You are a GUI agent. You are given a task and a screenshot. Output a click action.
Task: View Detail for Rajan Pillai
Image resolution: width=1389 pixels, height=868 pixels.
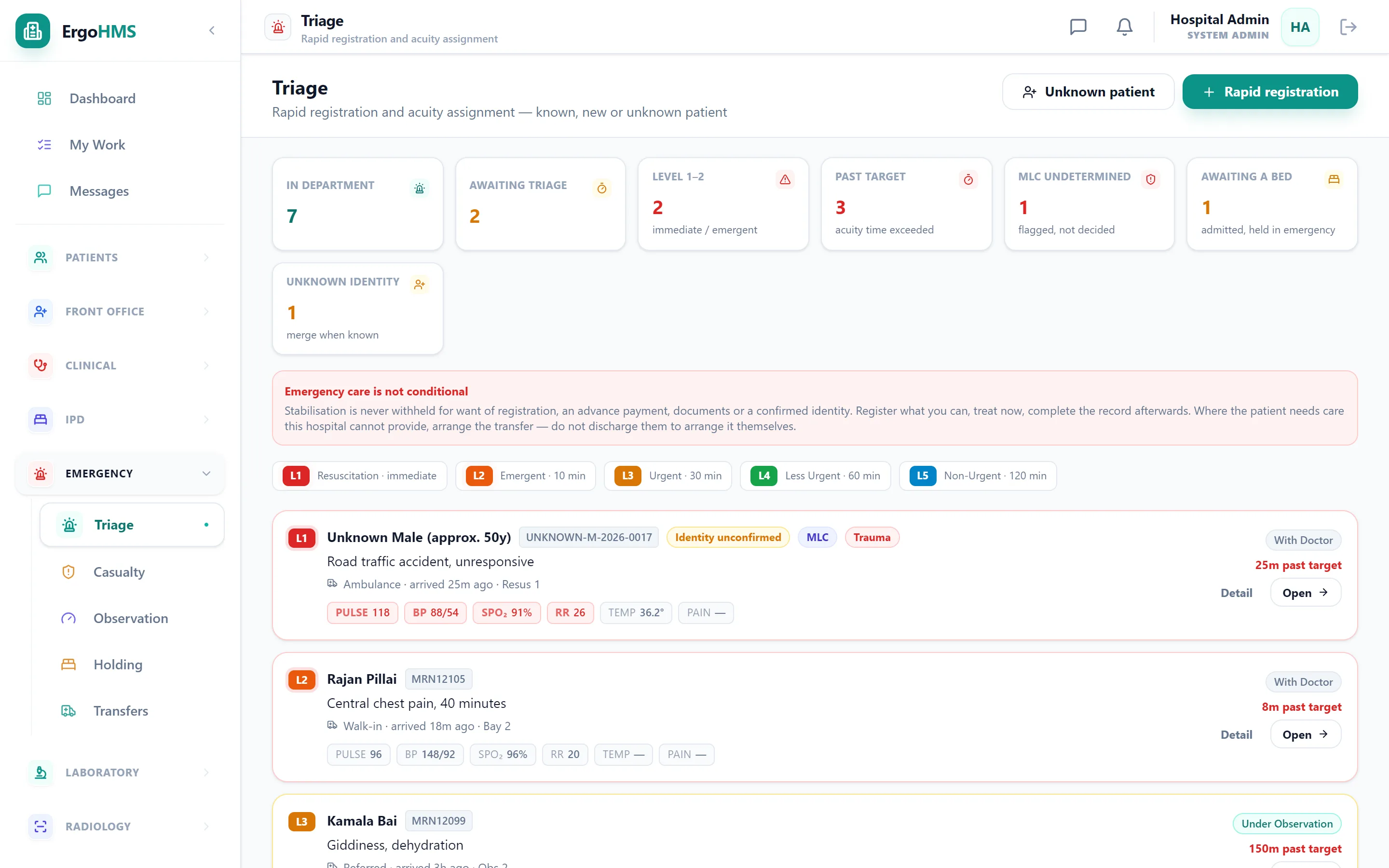[x=1236, y=734]
